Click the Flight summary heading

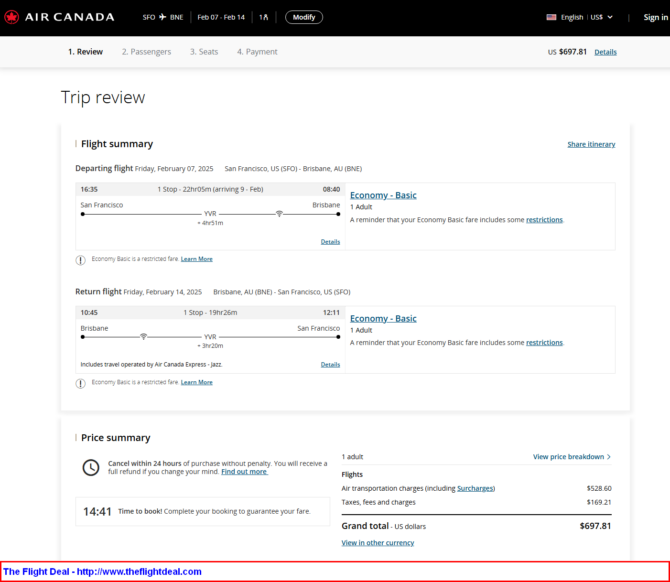117,144
